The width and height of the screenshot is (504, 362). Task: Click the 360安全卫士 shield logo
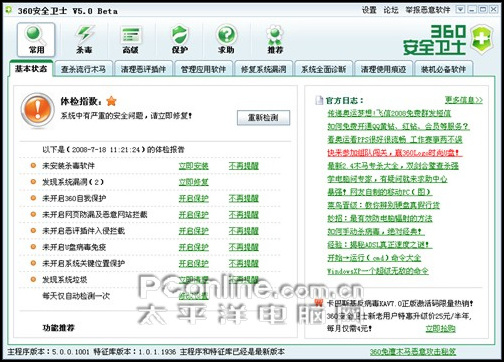coord(481,40)
